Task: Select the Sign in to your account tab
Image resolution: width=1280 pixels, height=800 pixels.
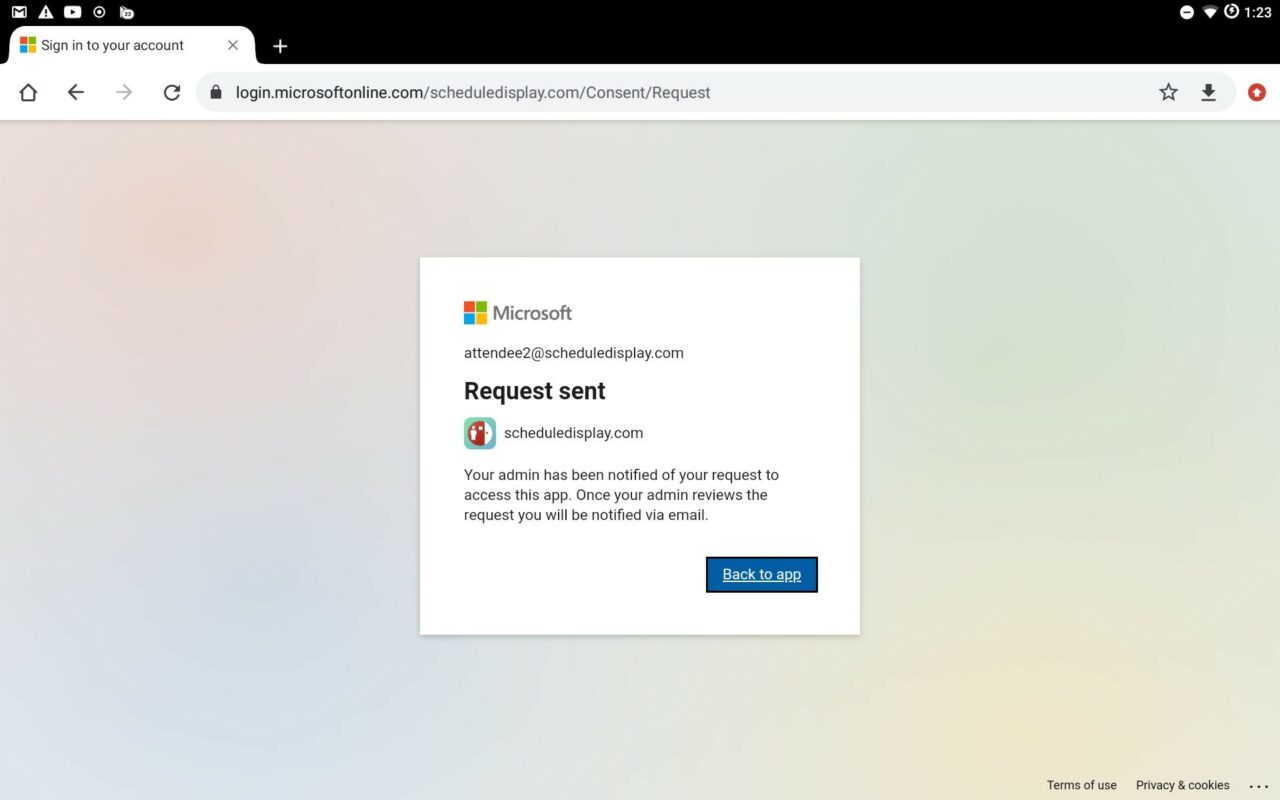Action: [112, 46]
